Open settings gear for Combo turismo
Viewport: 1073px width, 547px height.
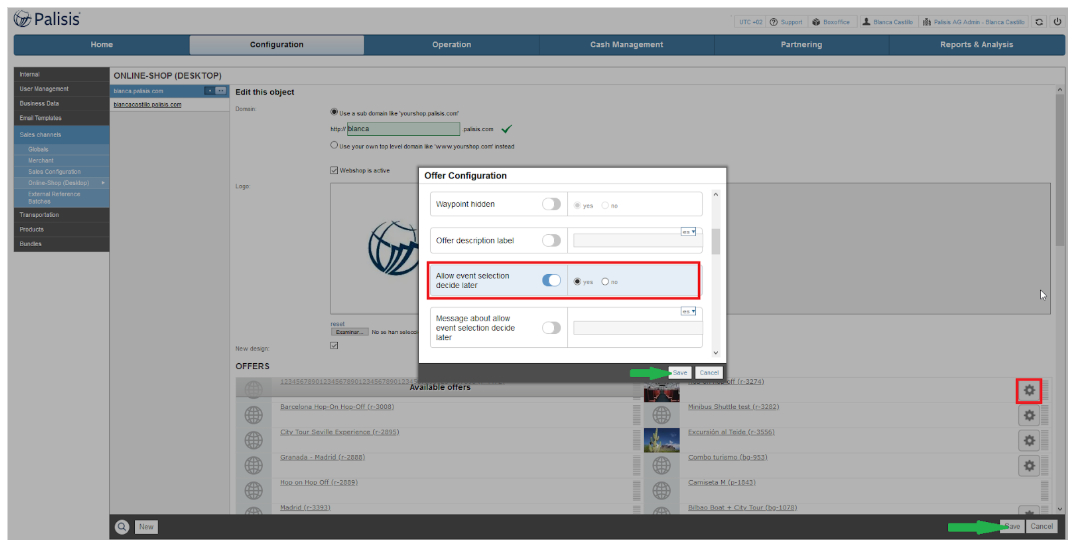click(1029, 466)
